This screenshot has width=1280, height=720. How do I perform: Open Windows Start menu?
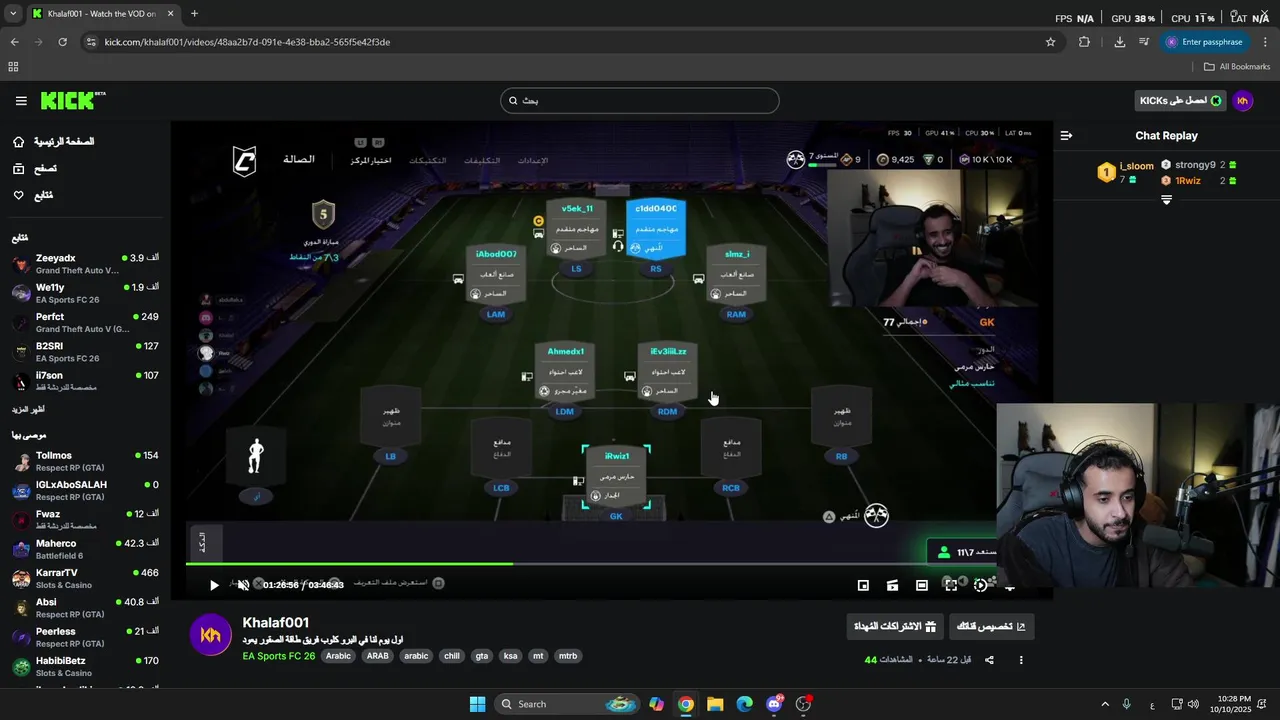coord(477,704)
